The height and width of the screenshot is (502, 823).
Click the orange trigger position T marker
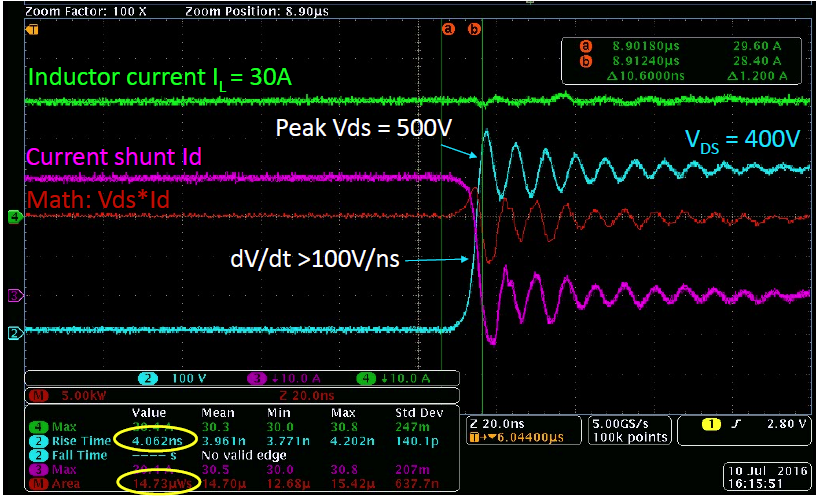32,29
